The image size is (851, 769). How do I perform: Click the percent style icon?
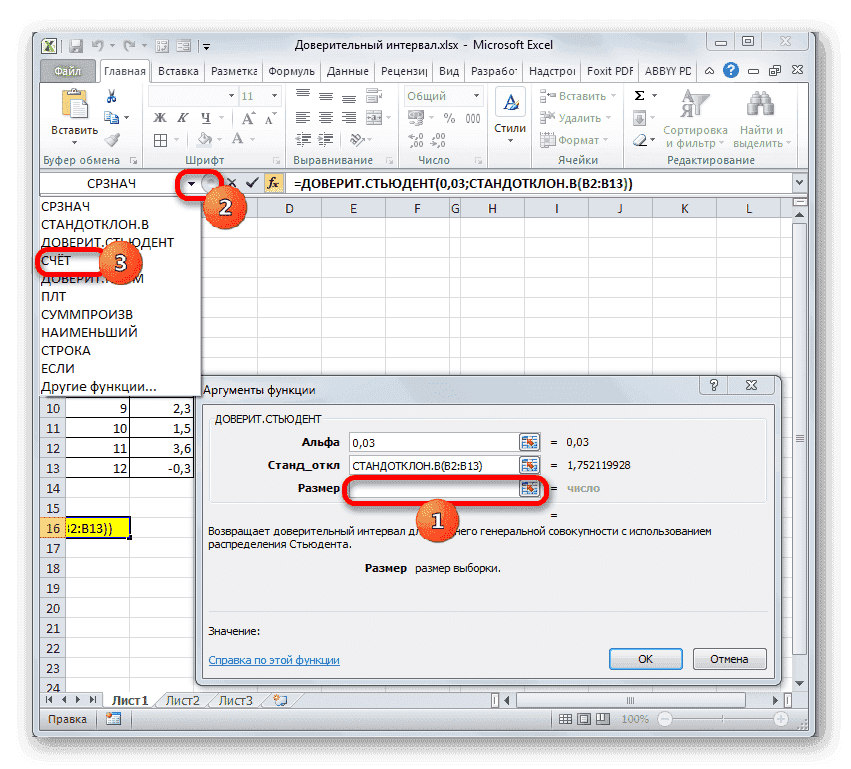pos(448,118)
